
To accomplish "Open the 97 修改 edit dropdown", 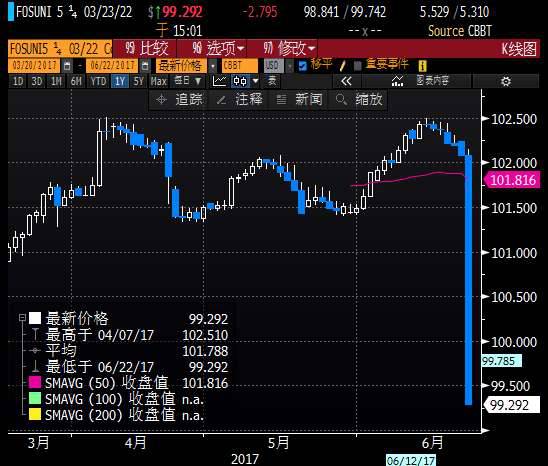I will pos(289,49).
